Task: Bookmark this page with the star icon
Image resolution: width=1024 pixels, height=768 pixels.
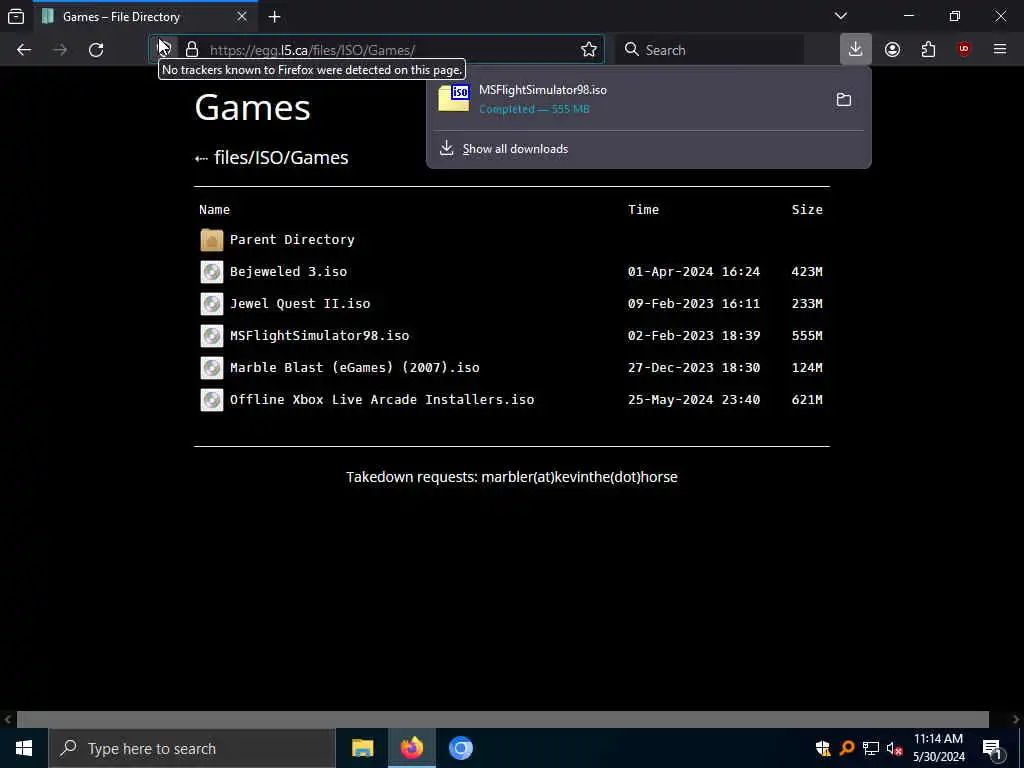Action: (588, 50)
